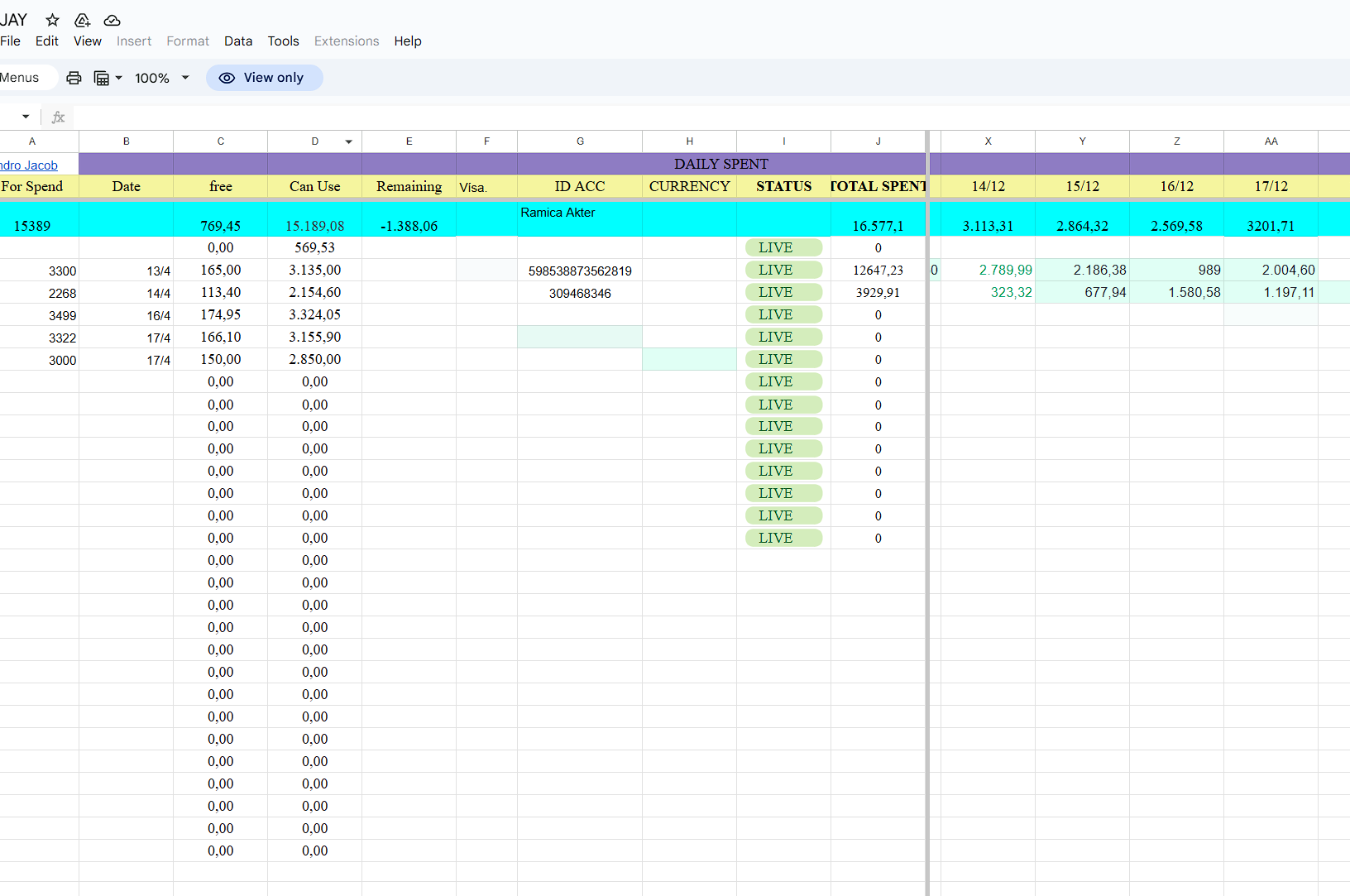This screenshot has width=1350, height=896.
Task: Select free value 166,10
Action: pos(220,338)
